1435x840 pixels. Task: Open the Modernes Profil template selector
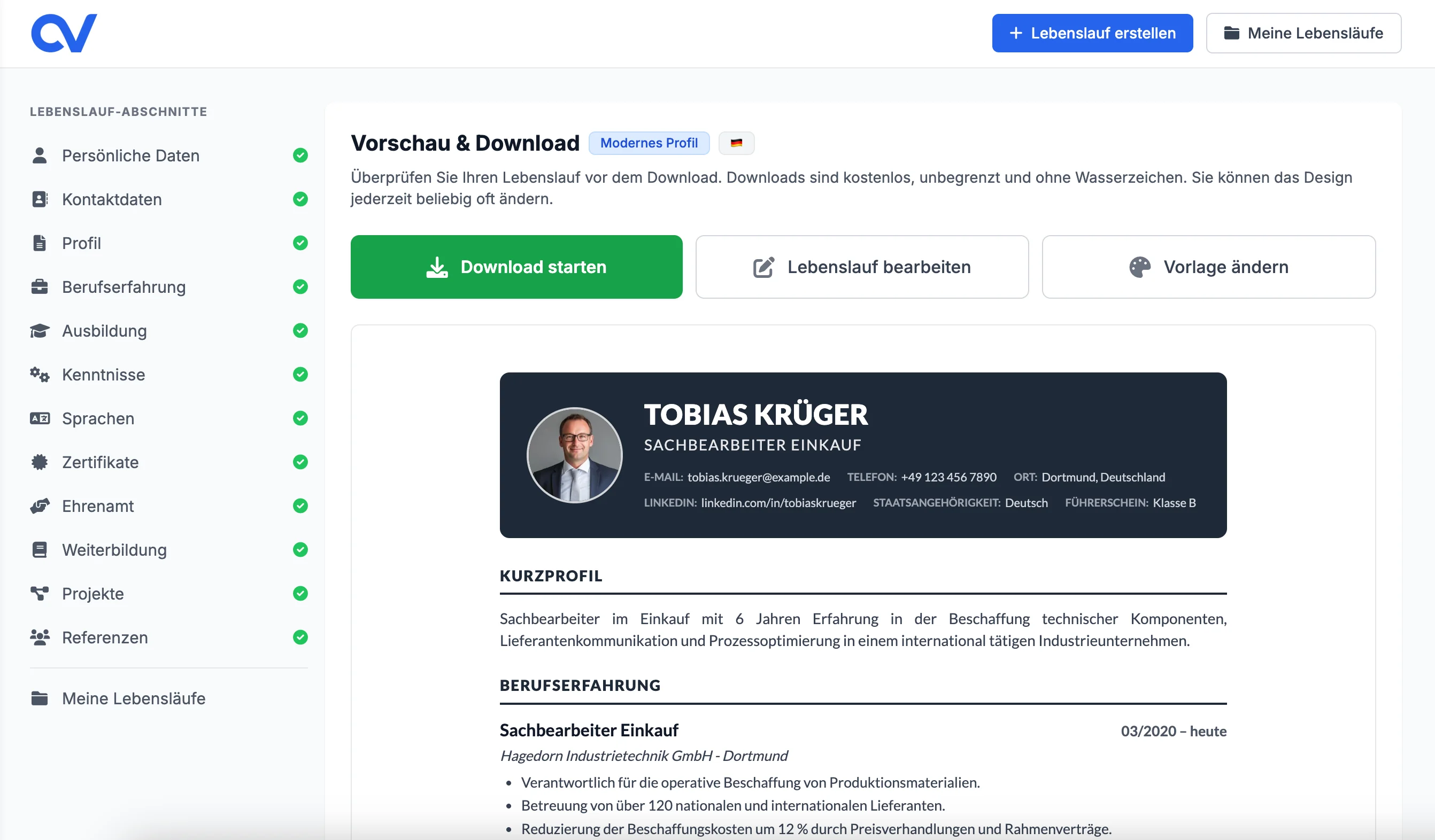pyautogui.click(x=649, y=143)
